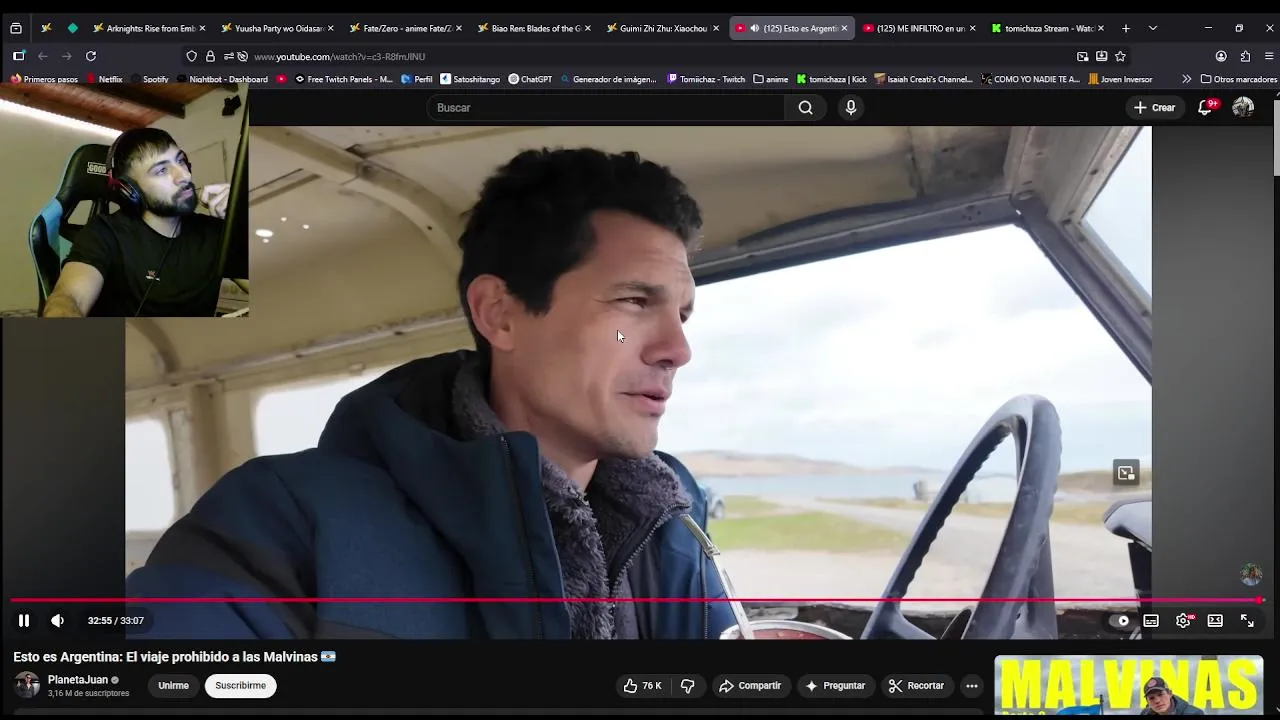Open the anime bookmarks folder
This screenshot has height=720, width=1280.
click(x=770, y=79)
